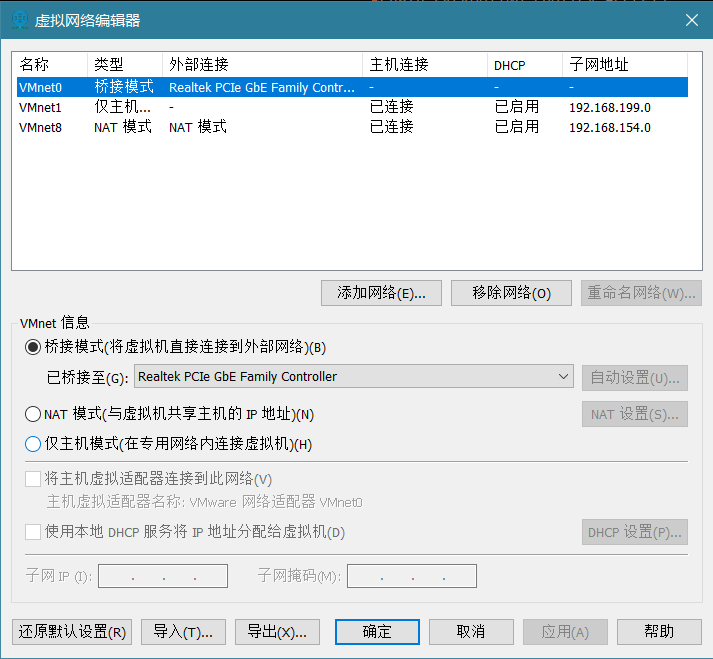The width and height of the screenshot is (713, 659).
Task: Select the VMnet8 network row
Action: [352, 127]
